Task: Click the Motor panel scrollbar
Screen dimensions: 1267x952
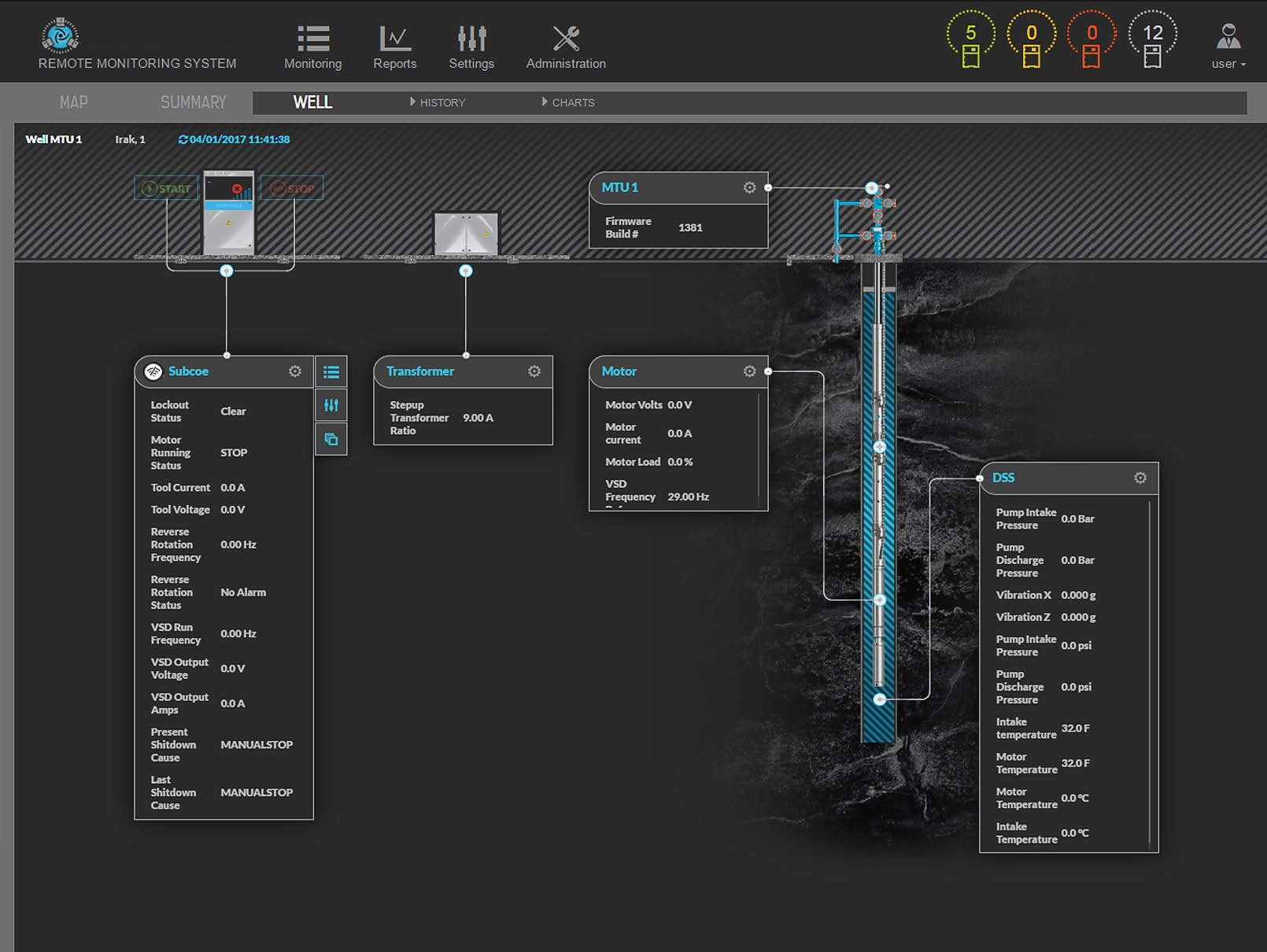Action: (759, 450)
